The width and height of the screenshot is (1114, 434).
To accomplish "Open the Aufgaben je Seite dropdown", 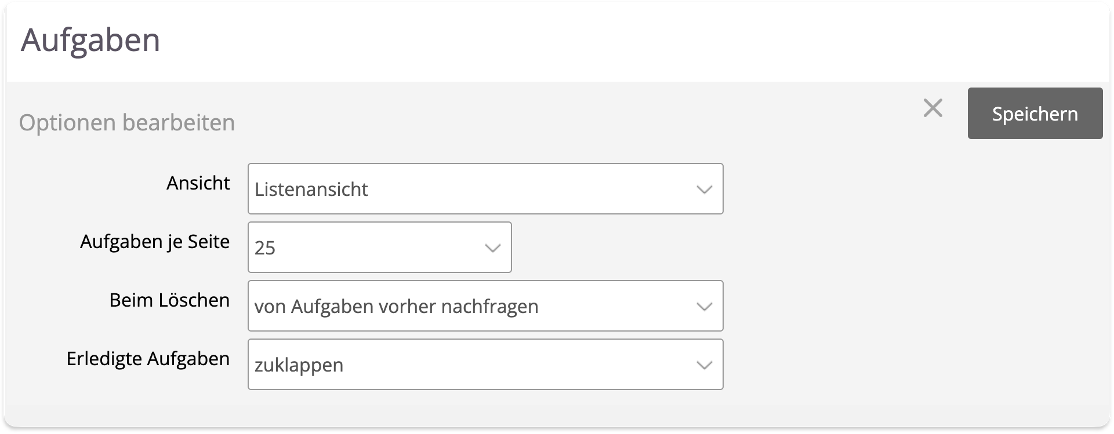I will click(379, 247).
